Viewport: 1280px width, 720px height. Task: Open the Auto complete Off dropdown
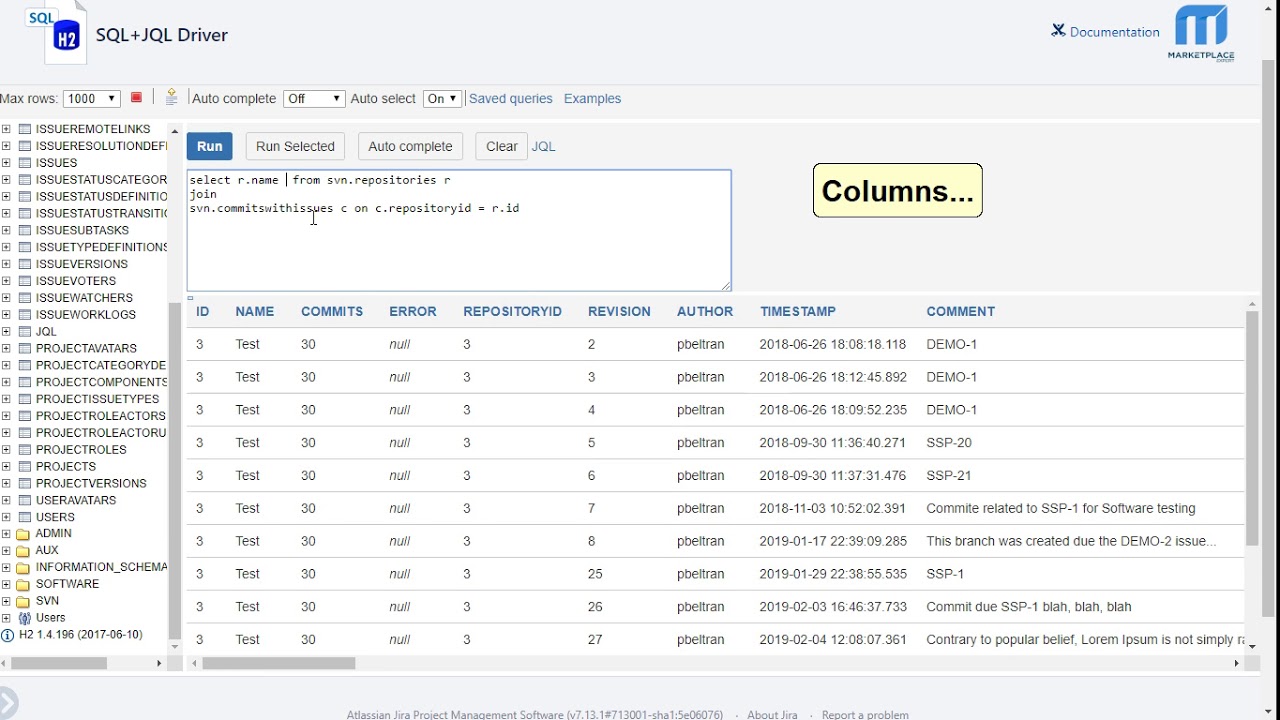click(x=314, y=98)
